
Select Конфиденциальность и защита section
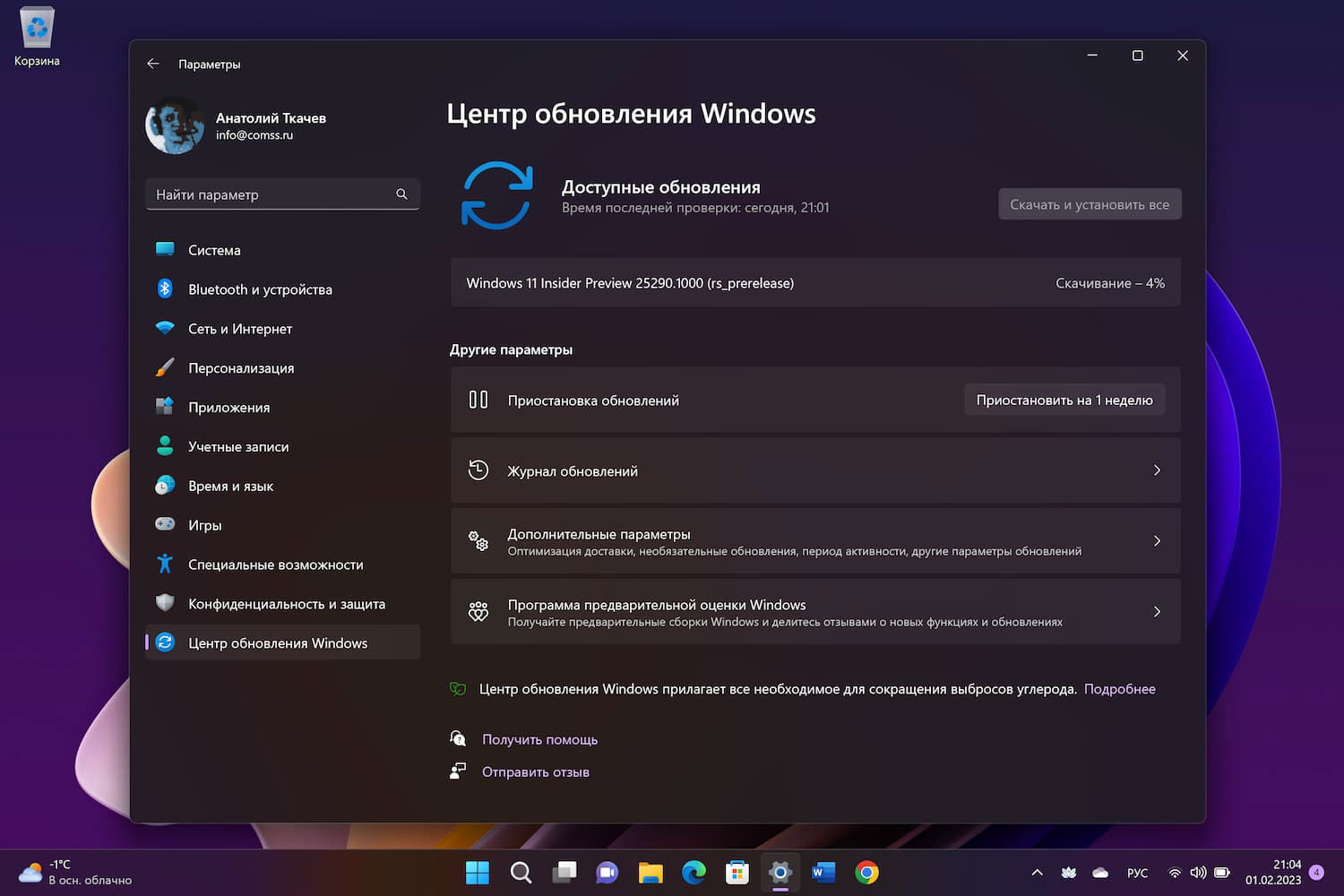[287, 604]
